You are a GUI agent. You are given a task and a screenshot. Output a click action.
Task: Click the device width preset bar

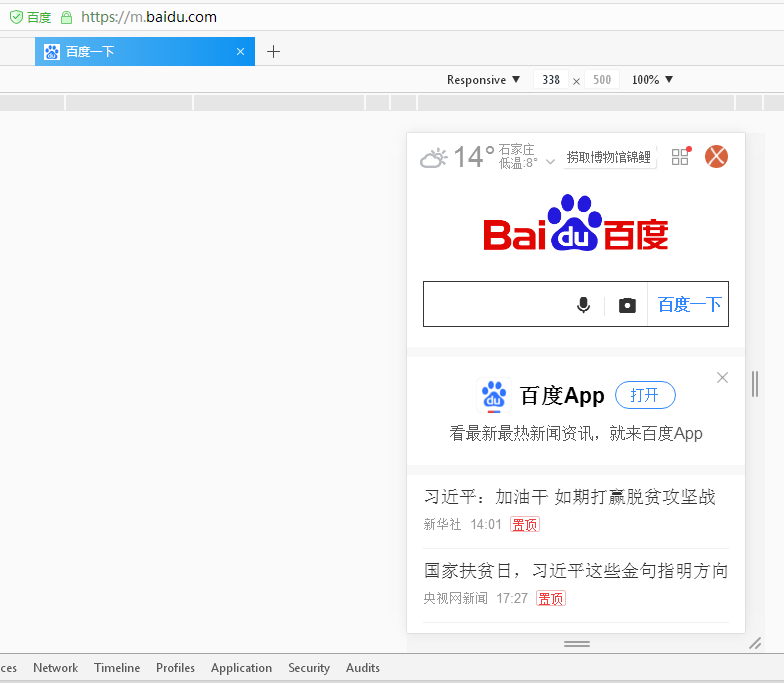coord(392,102)
